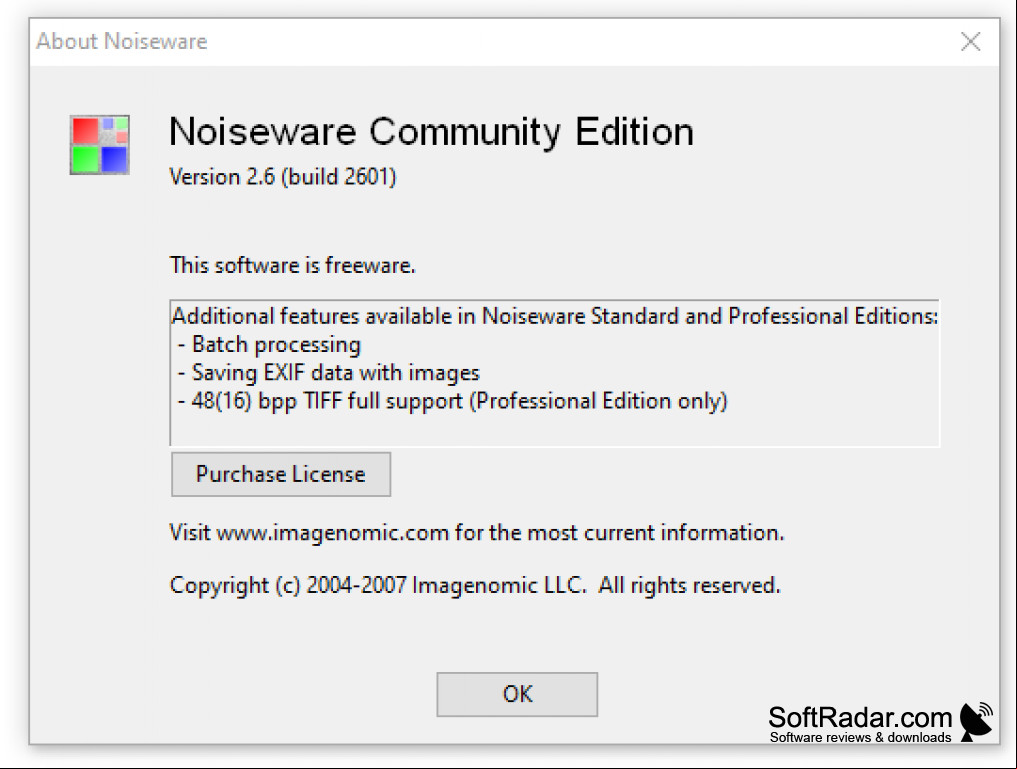Close the About Noiseware dialog
The width and height of the screenshot is (1017, 769).
tap(970, 41)
